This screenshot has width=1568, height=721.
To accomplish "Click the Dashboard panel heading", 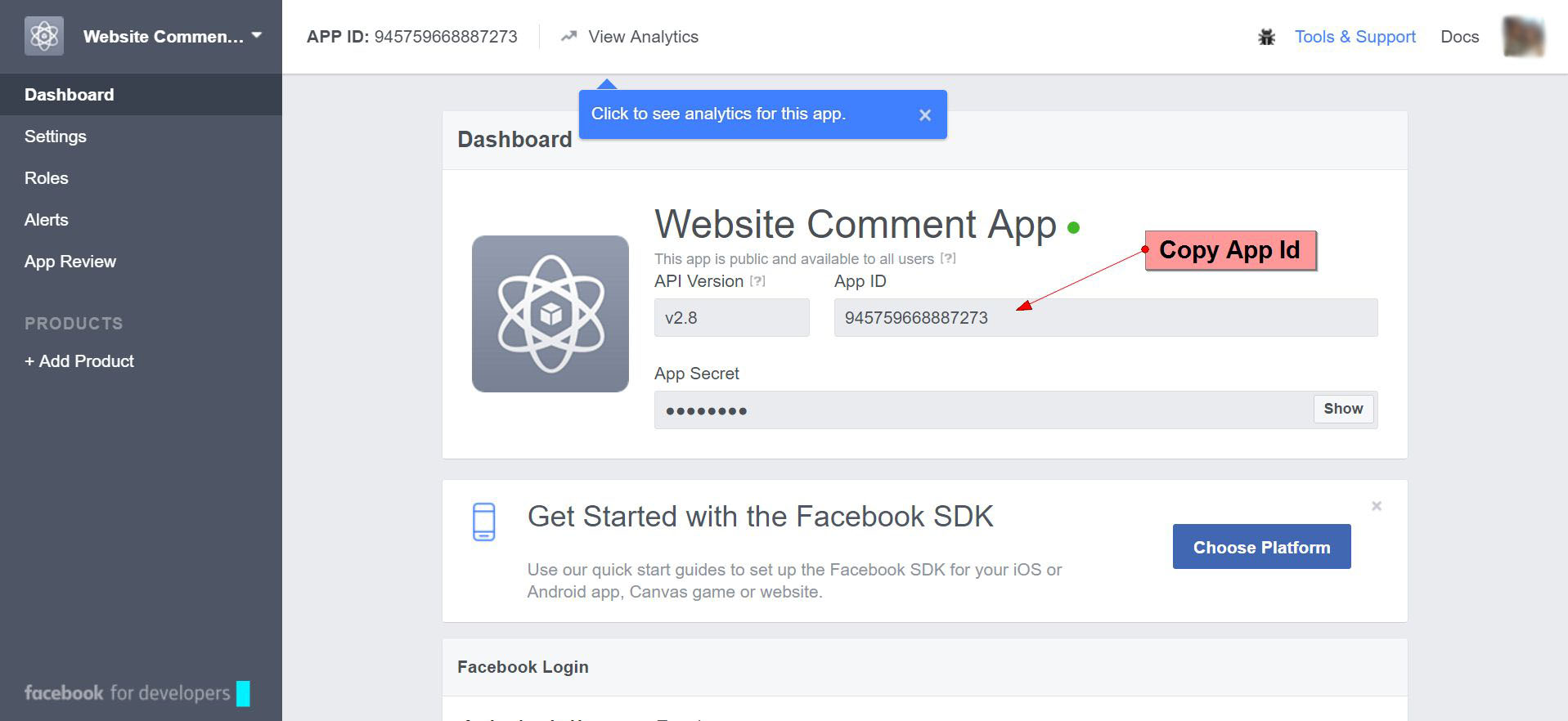I will point(514,140).
